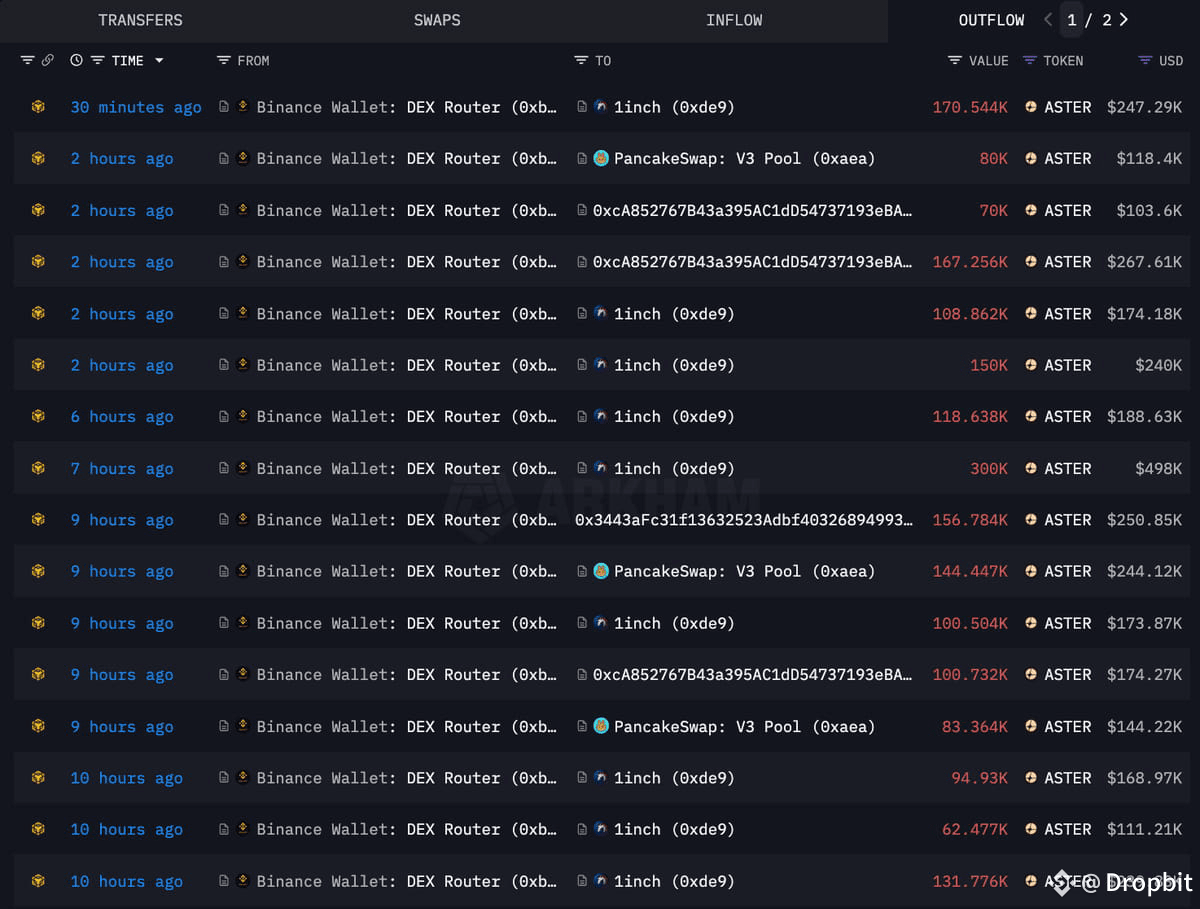Switch to the TRANSFERS tab
Screen dimensions: 1200x909
pos(140,20)
